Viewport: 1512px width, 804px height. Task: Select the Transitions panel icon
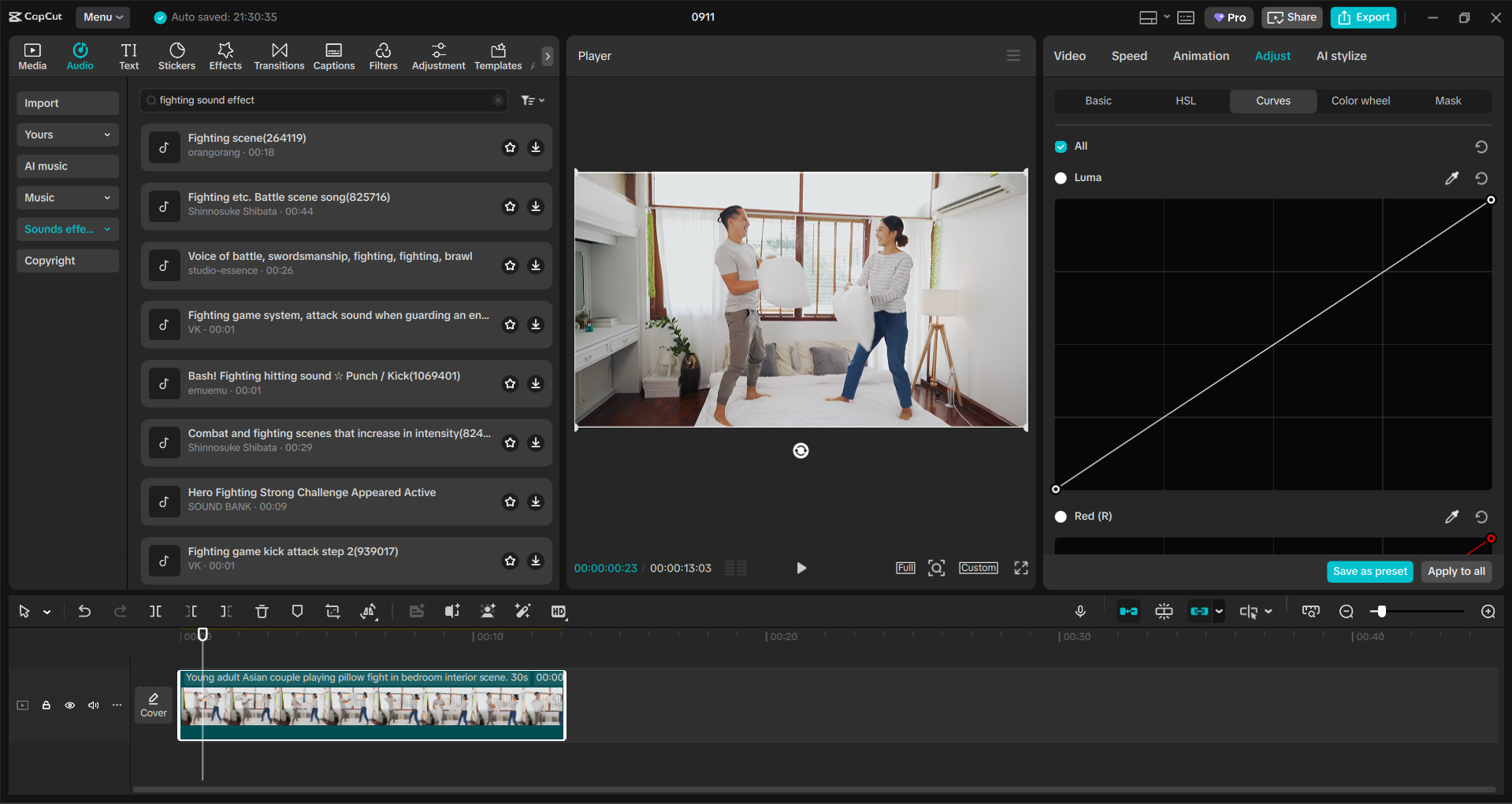pos(279,55)
